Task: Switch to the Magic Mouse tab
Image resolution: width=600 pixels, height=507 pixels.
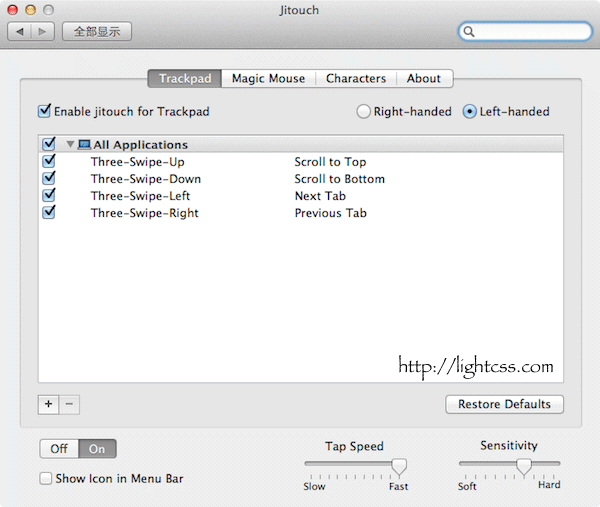Action: point(268,78)
